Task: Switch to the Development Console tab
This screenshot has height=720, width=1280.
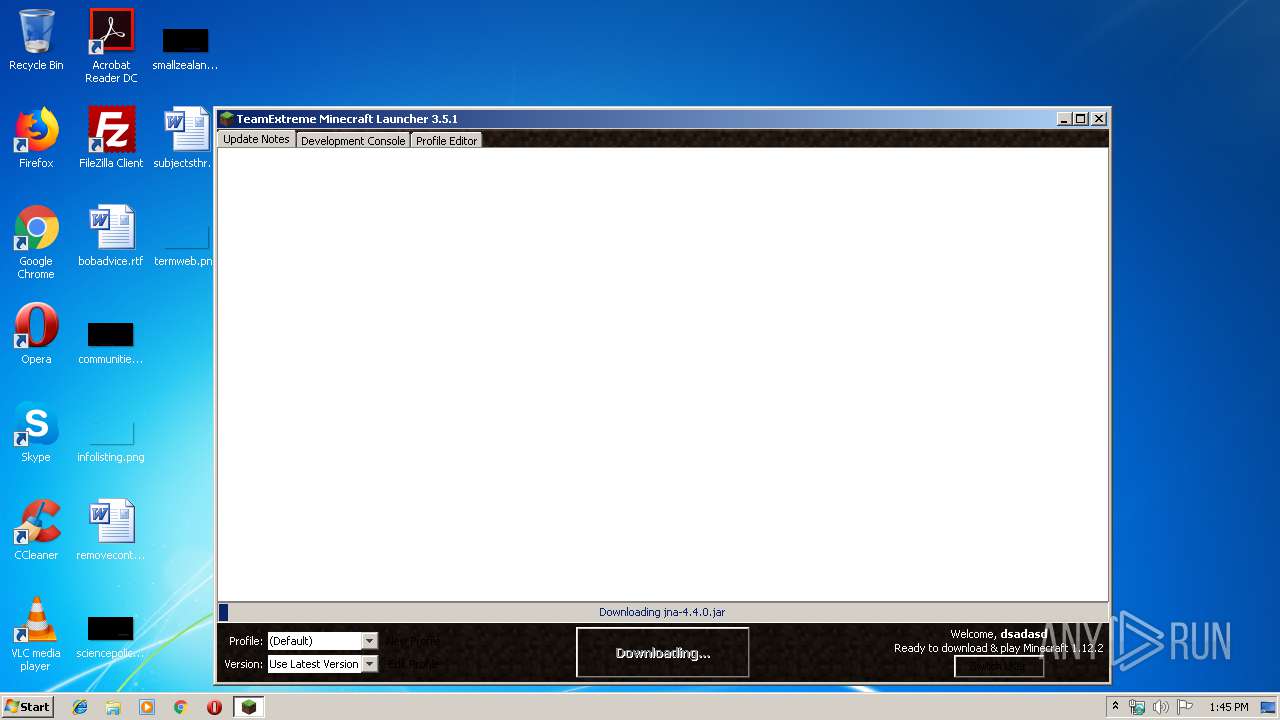Action: (353, 141)
